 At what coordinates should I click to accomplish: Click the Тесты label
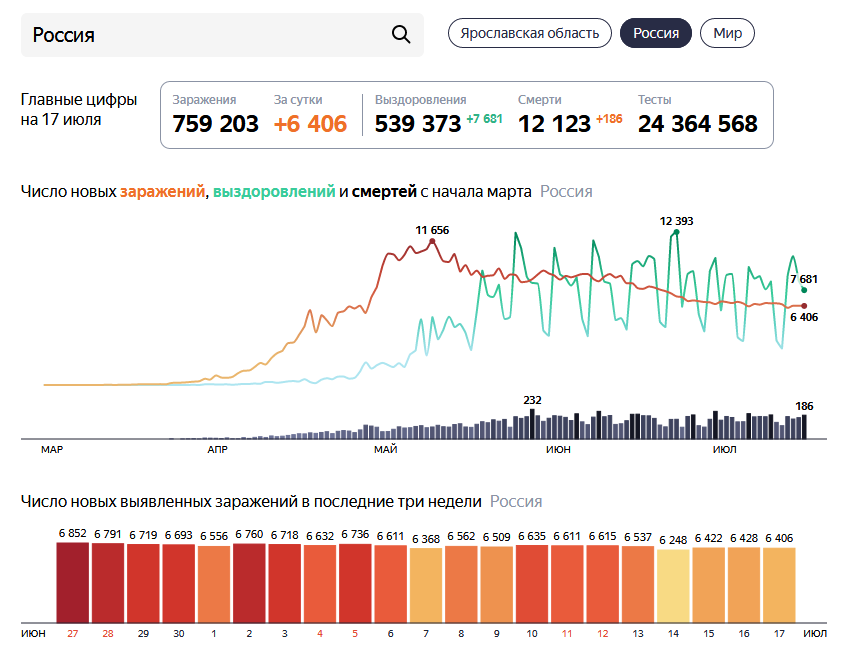[654, 100]
